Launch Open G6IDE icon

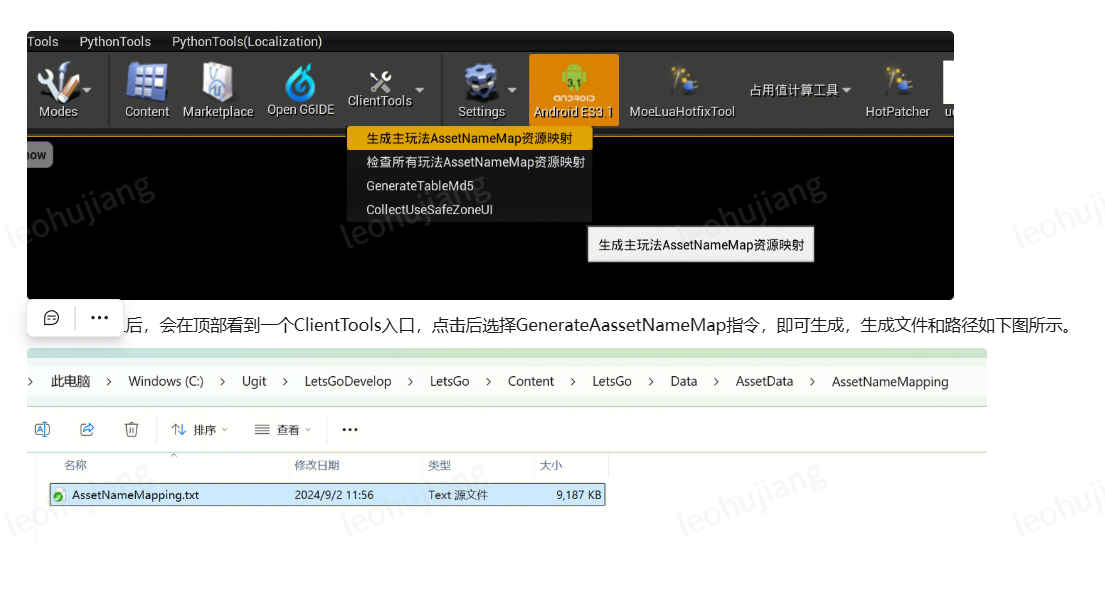point(300,90)
